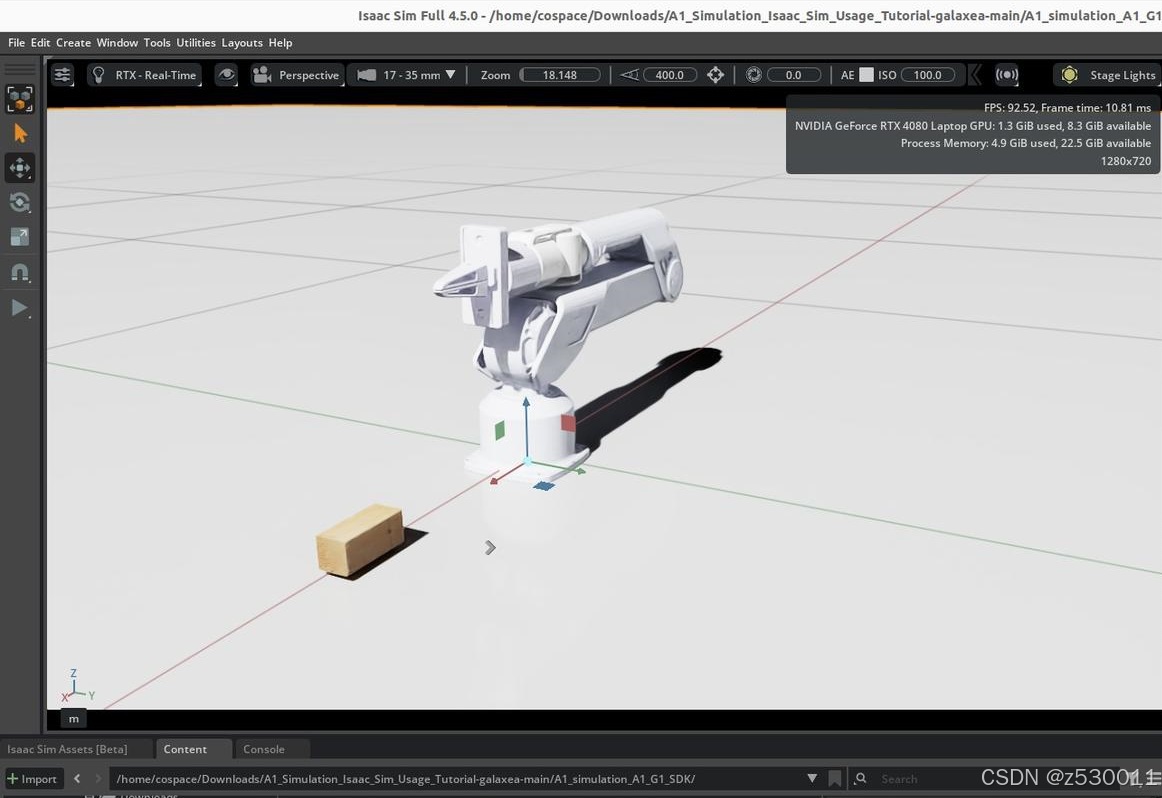This screenshot has height=798, width=1162.
Task: Click the focus distance field 400.0
Action: coord(669,75)
